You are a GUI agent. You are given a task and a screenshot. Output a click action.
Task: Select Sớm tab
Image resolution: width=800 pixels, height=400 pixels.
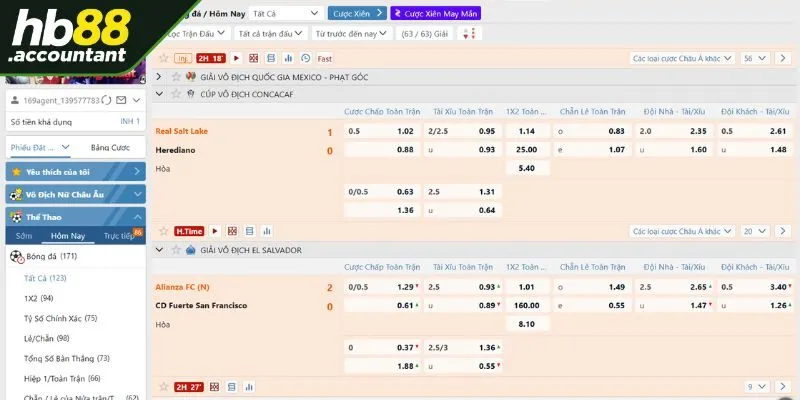[x=24, y=236]
